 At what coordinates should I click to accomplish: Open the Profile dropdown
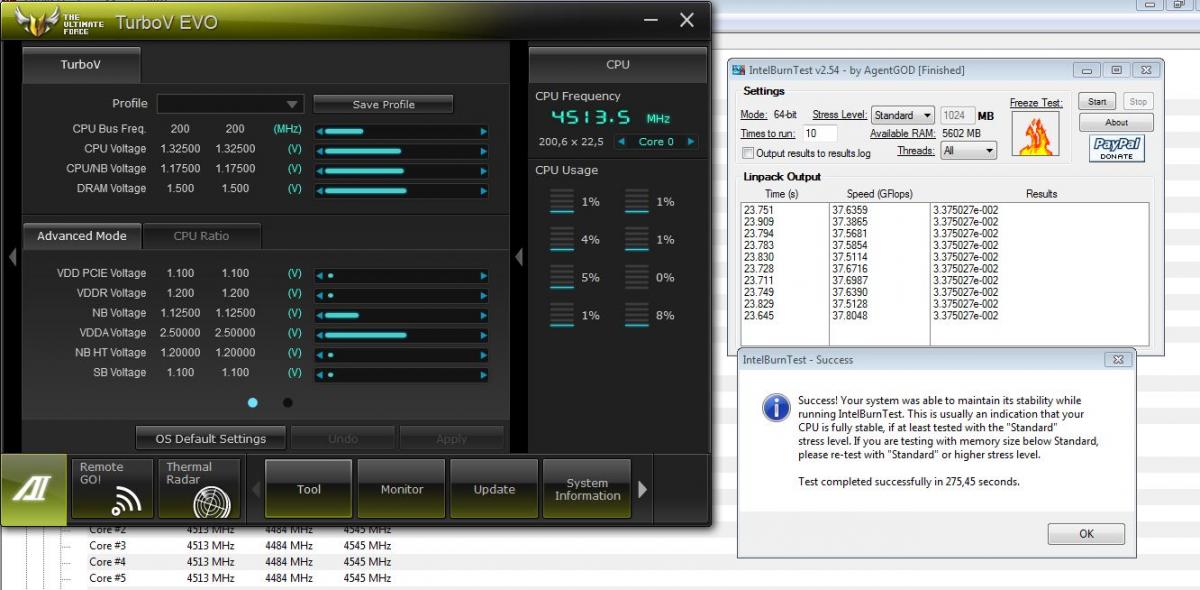coord(230,104)
